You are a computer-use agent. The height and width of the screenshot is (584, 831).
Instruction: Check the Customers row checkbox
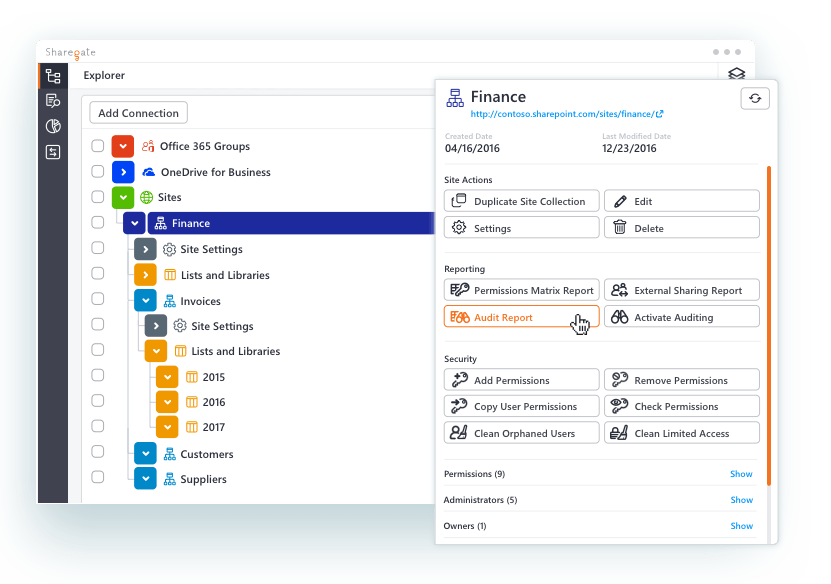98,452
